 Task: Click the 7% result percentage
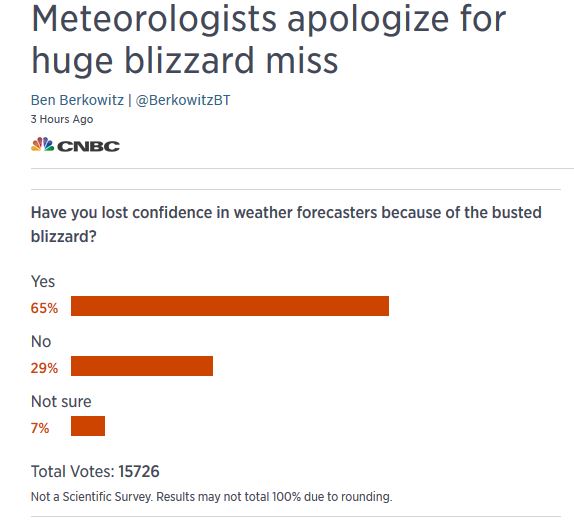(x=40, y=428)
